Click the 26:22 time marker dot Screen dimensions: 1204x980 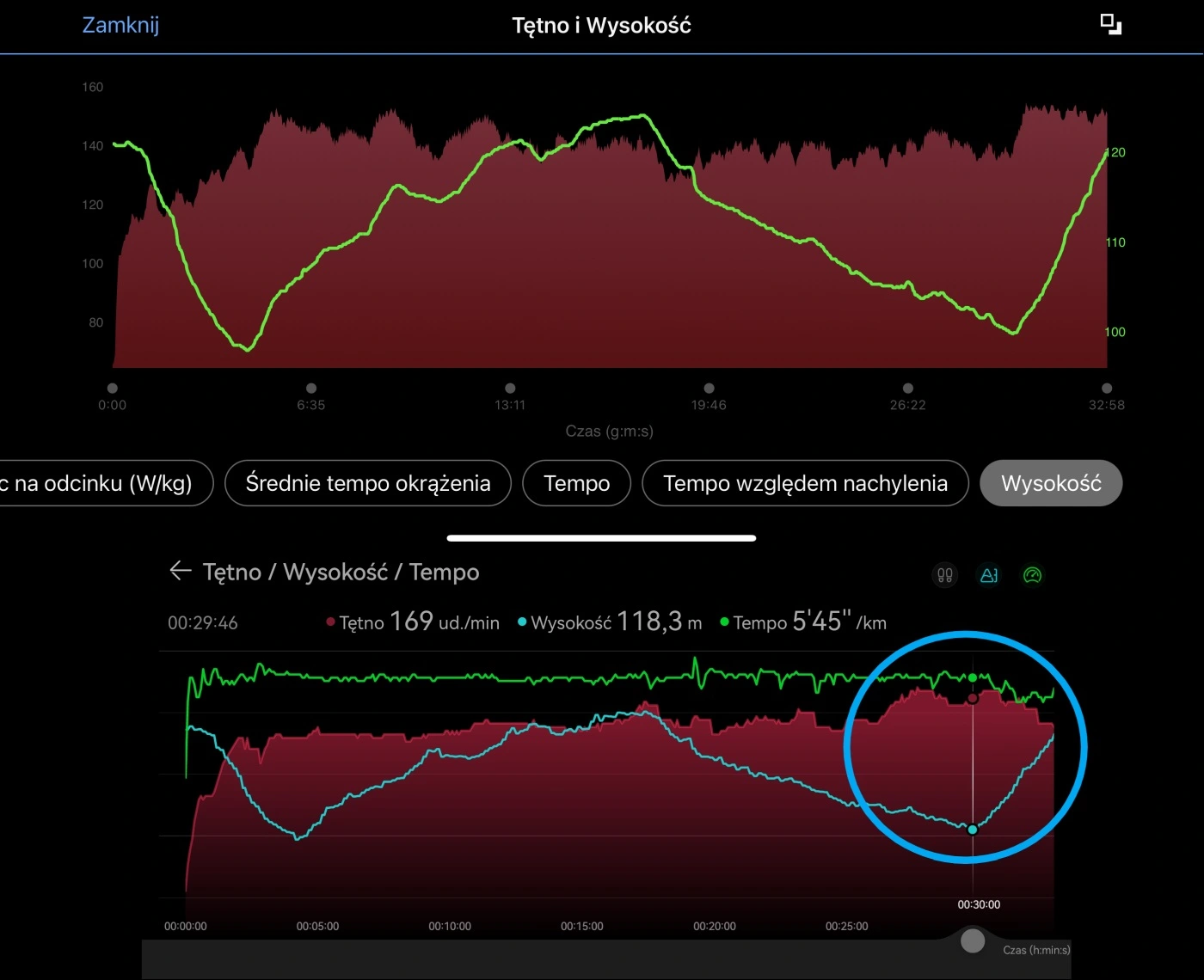(907, 389)
